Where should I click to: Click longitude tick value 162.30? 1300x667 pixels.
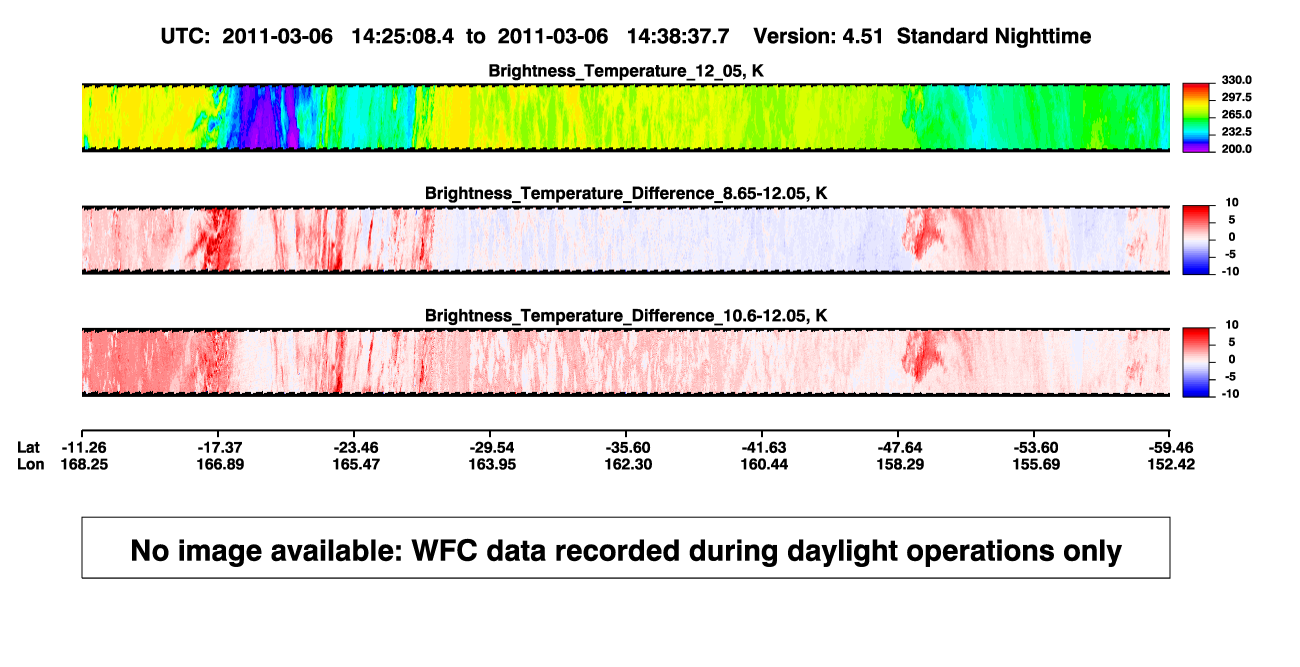click(x=628, y=464)
